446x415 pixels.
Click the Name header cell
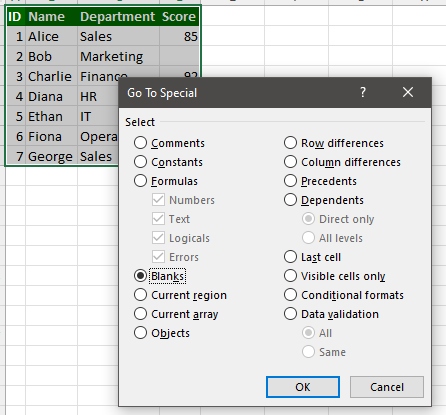coord(52,16)
